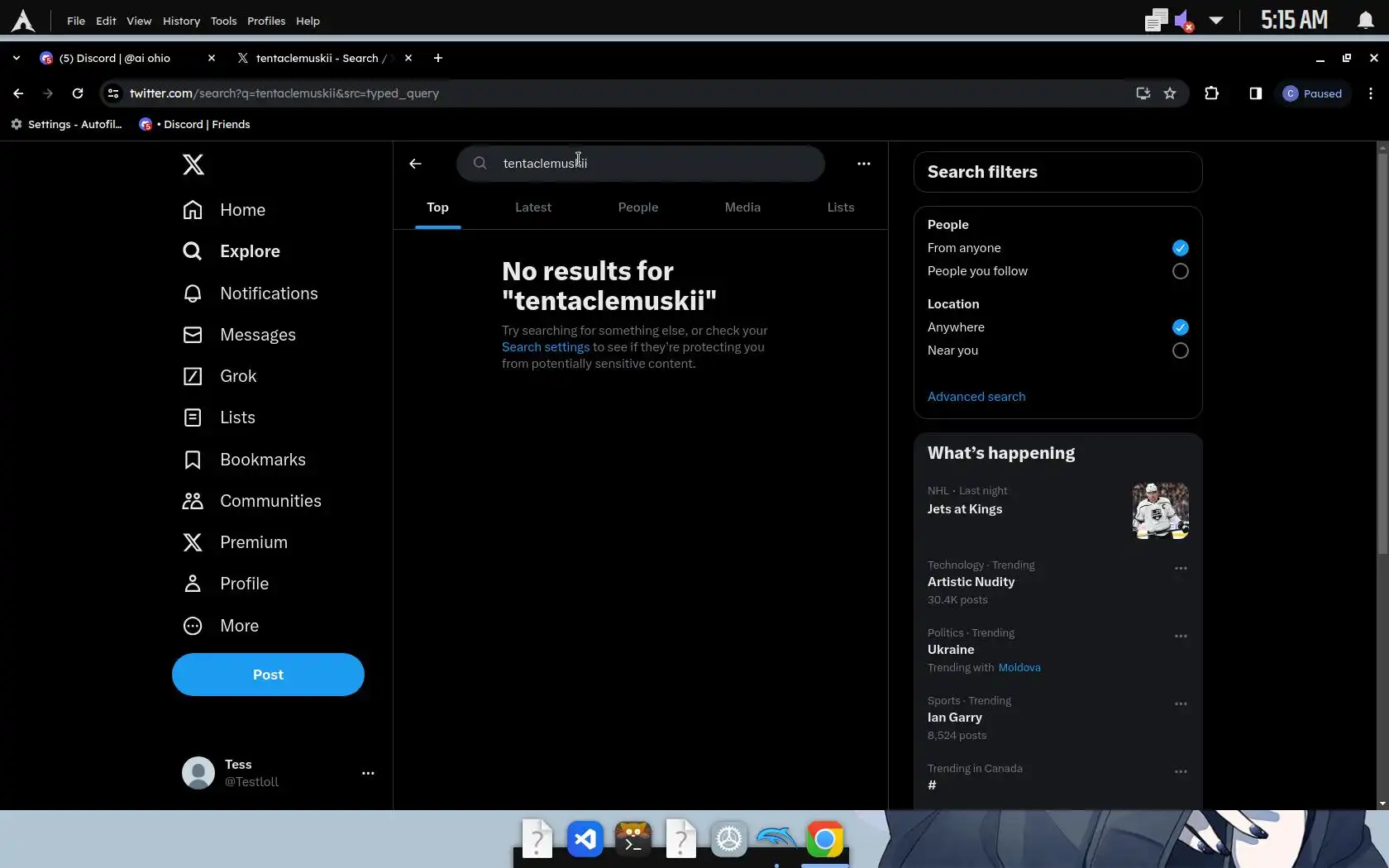Screen dimensions: 1389x868
Task: Switch to Media search tab
Action: (x=742, y=207)
